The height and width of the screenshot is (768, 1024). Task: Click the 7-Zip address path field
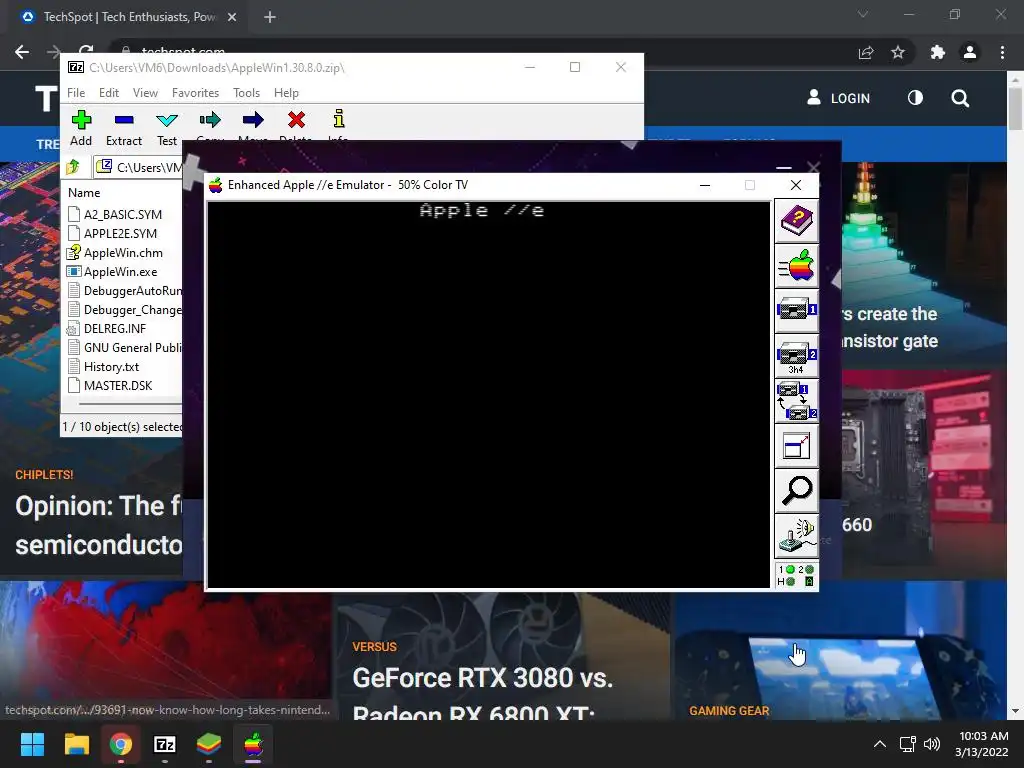[139, 167]
